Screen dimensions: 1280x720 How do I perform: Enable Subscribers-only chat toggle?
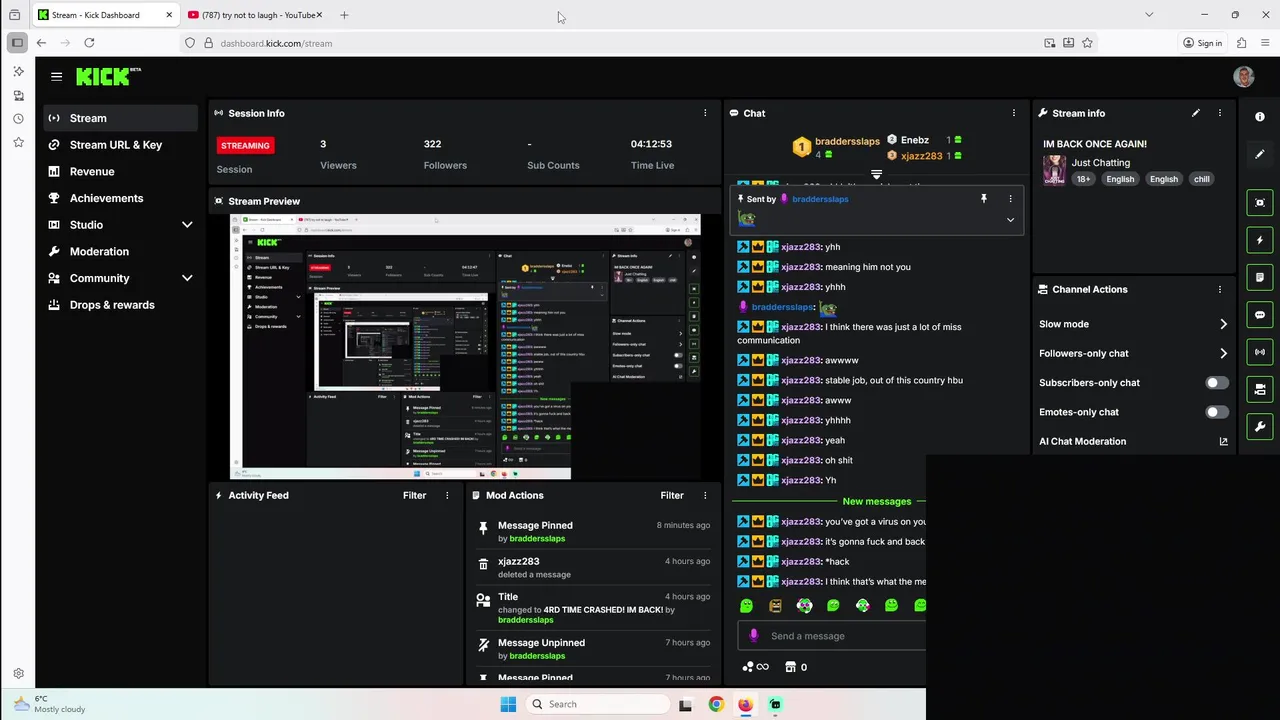click(x=1216, y=383)
